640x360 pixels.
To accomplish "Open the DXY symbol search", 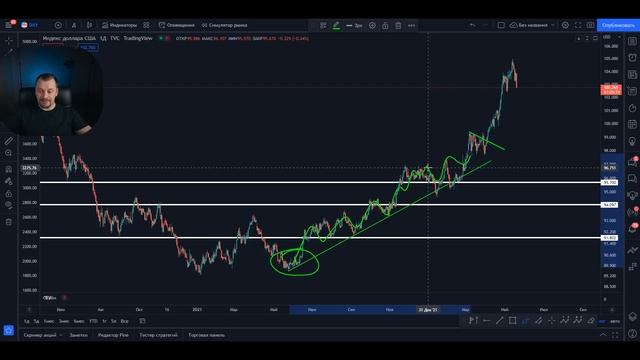I will click(x=30, y=25).
